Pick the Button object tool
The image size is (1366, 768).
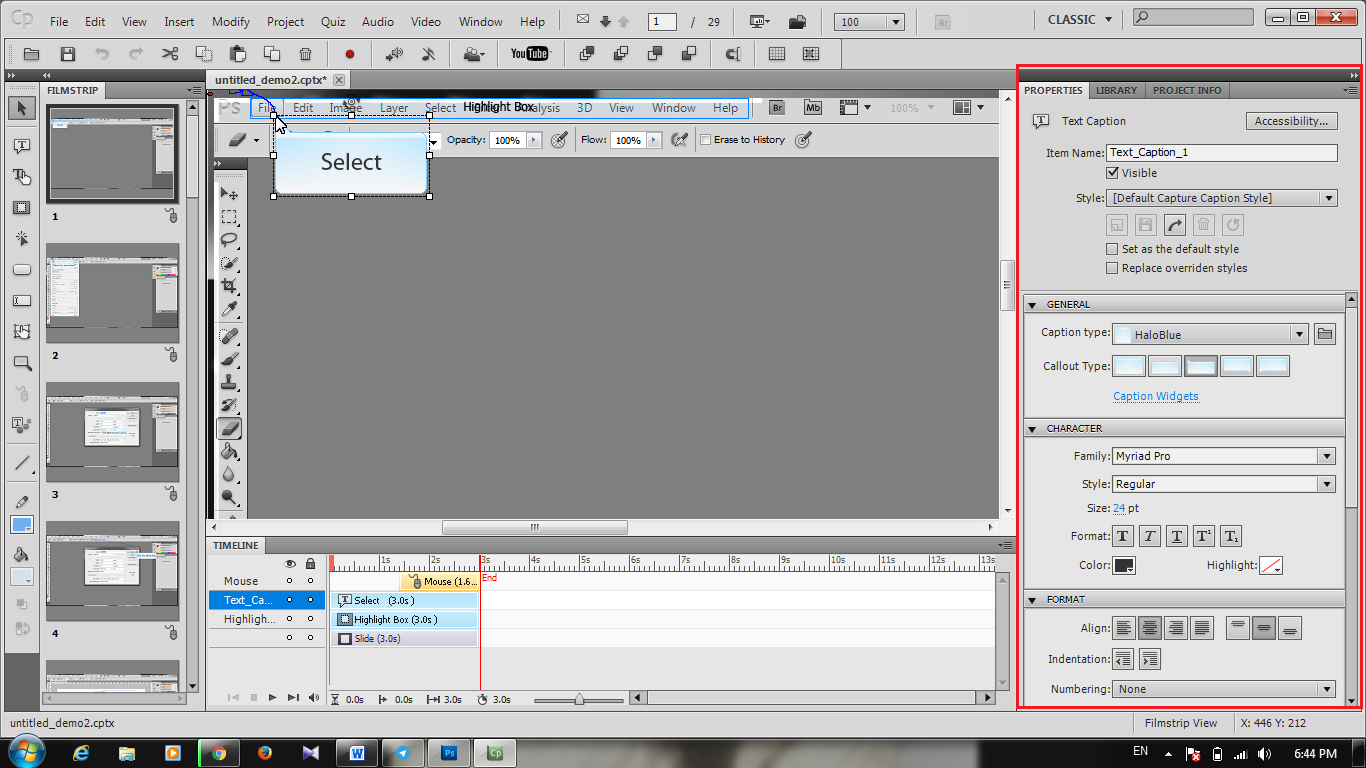[x=21, y=270]
